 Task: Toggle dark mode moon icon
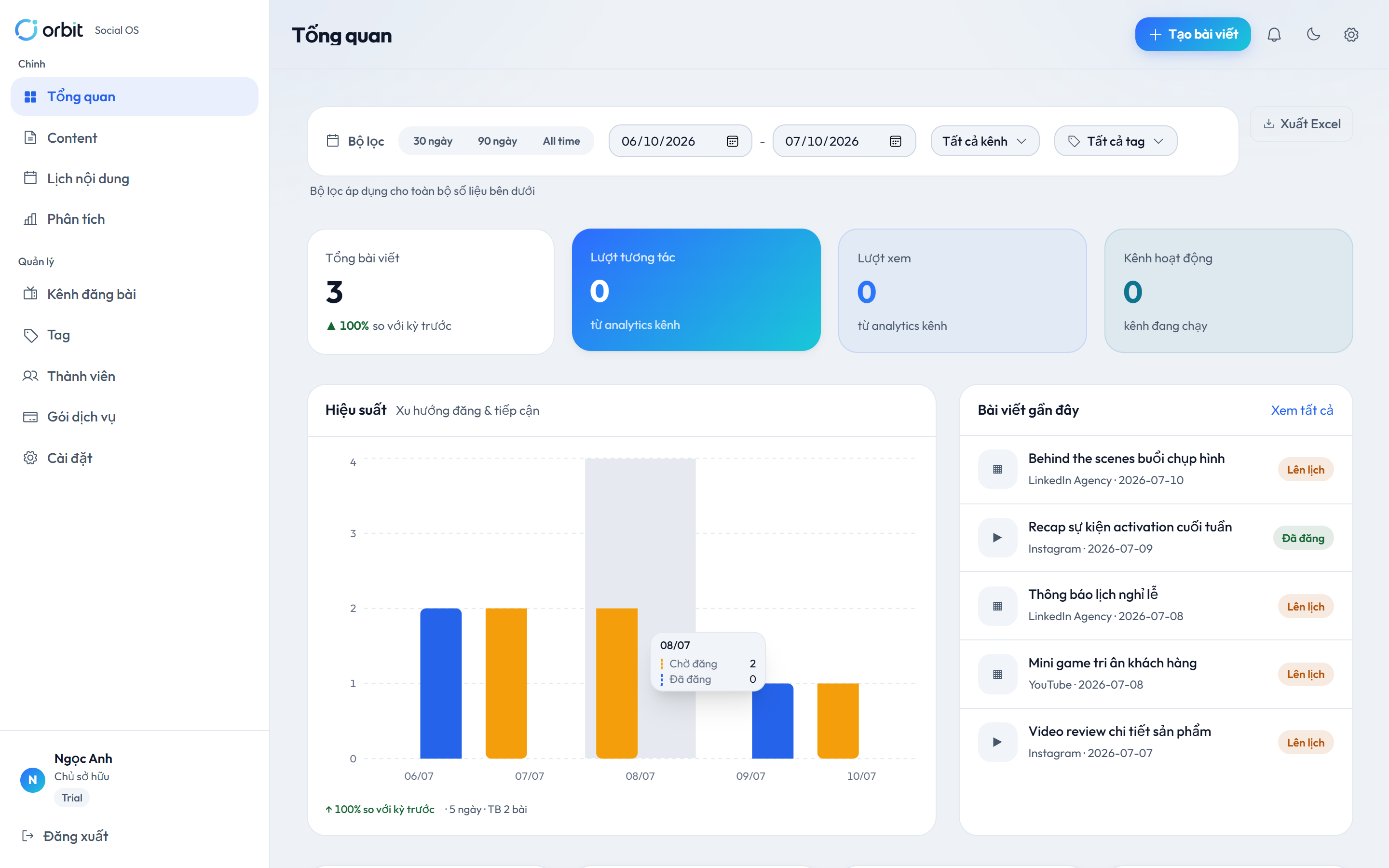[1313, 34]
